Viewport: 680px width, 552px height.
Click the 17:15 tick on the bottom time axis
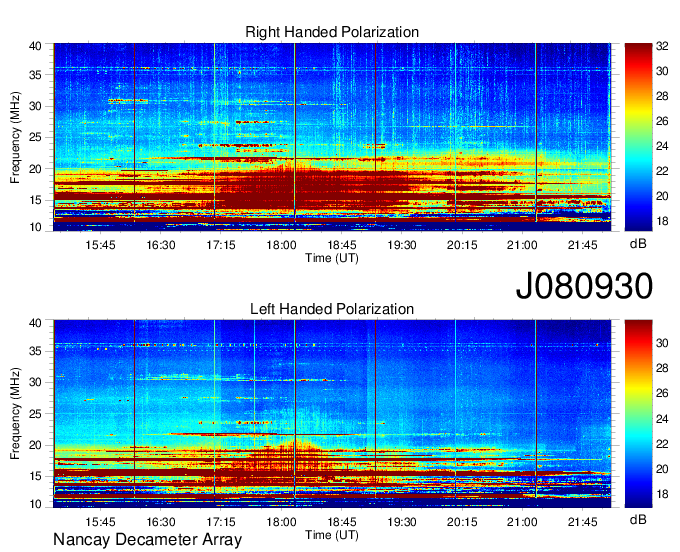tap(221, 522)
